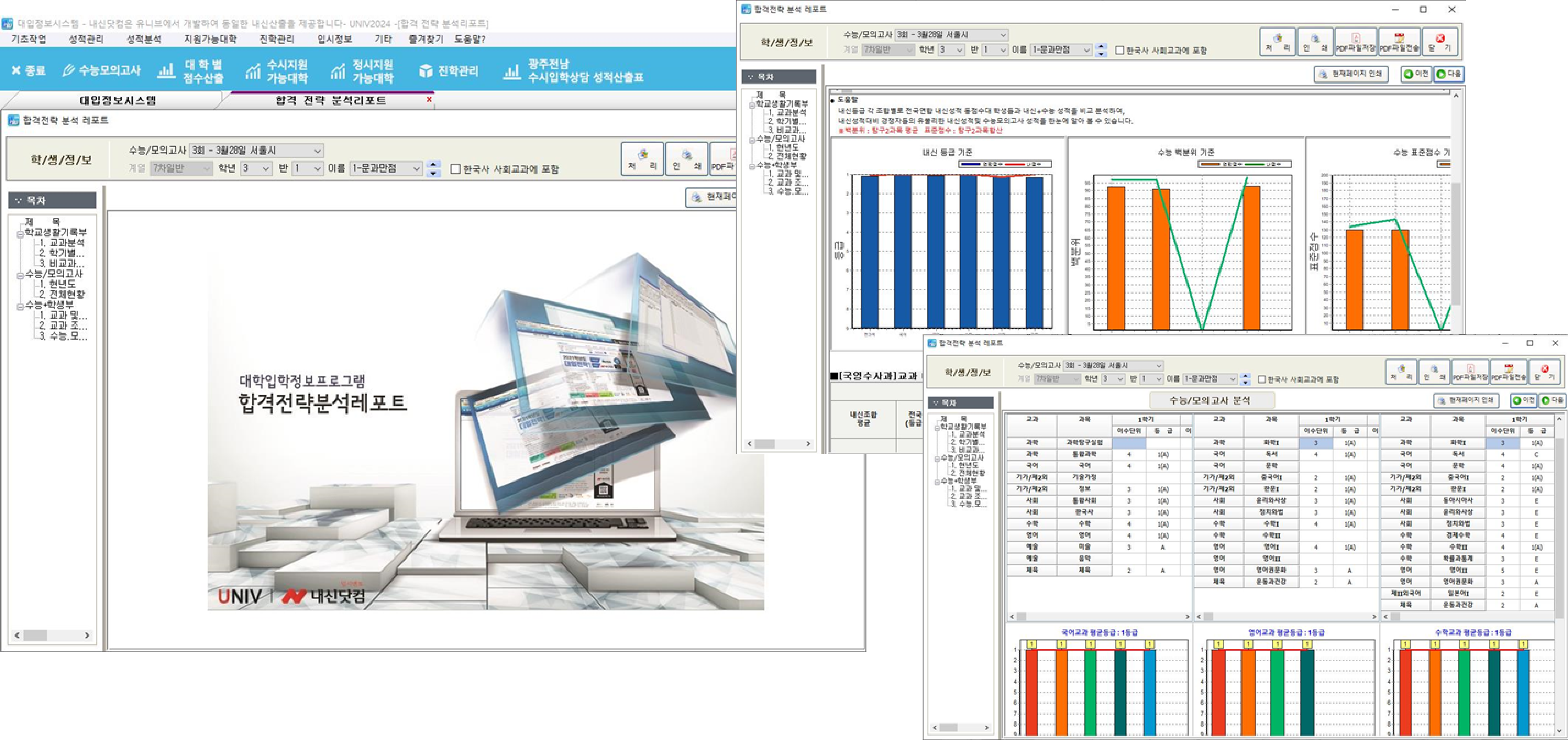Collapse 학교생활기록부 tree node in main window
This screenshot has height=740, width=1568.
coord(20,234)
